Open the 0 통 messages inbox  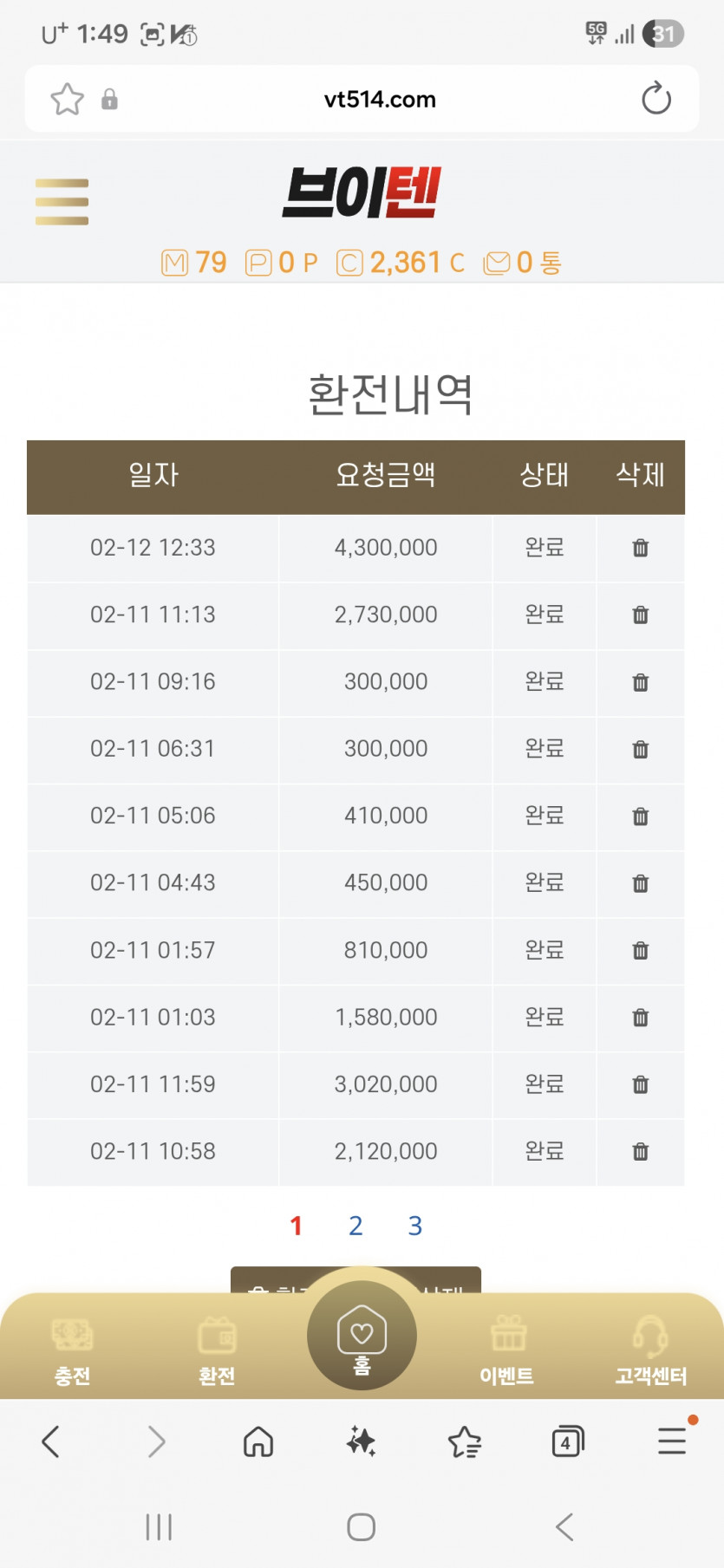(x=522, y=263)
